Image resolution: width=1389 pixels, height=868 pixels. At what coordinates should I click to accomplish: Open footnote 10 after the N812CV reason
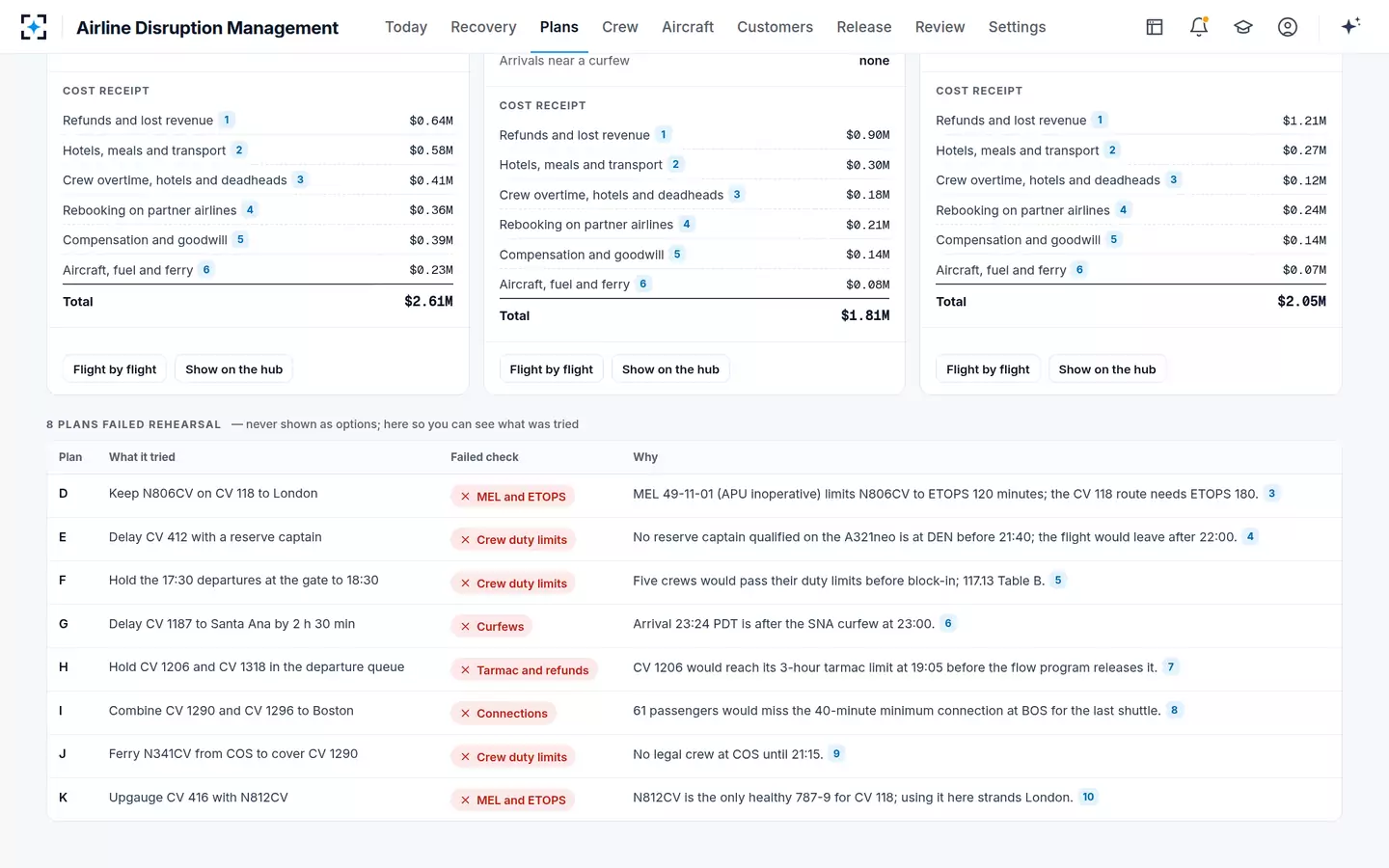pyautogui.click(x=1088, y=798)
